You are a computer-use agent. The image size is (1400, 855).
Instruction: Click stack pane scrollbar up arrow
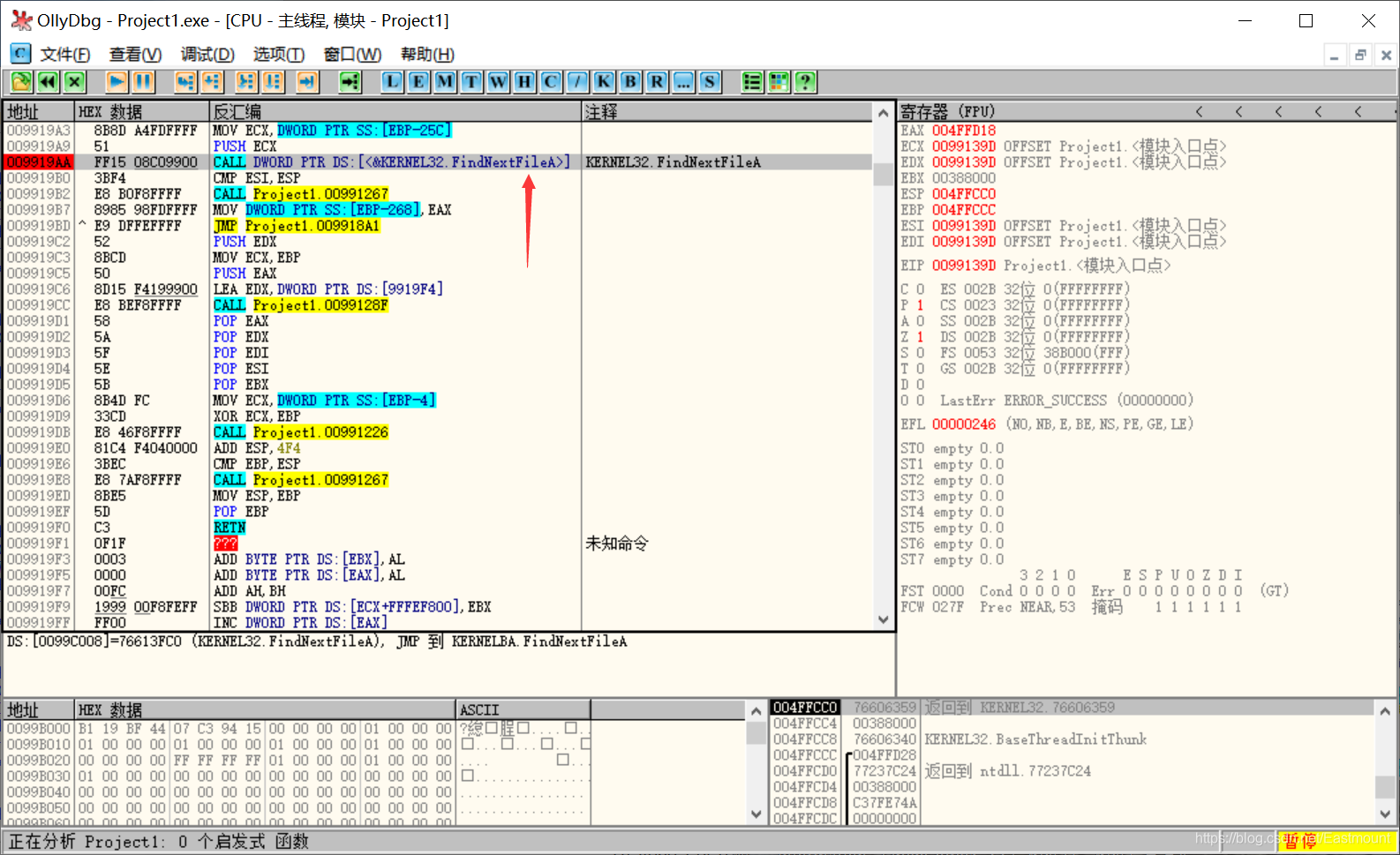pos(1386,709)
